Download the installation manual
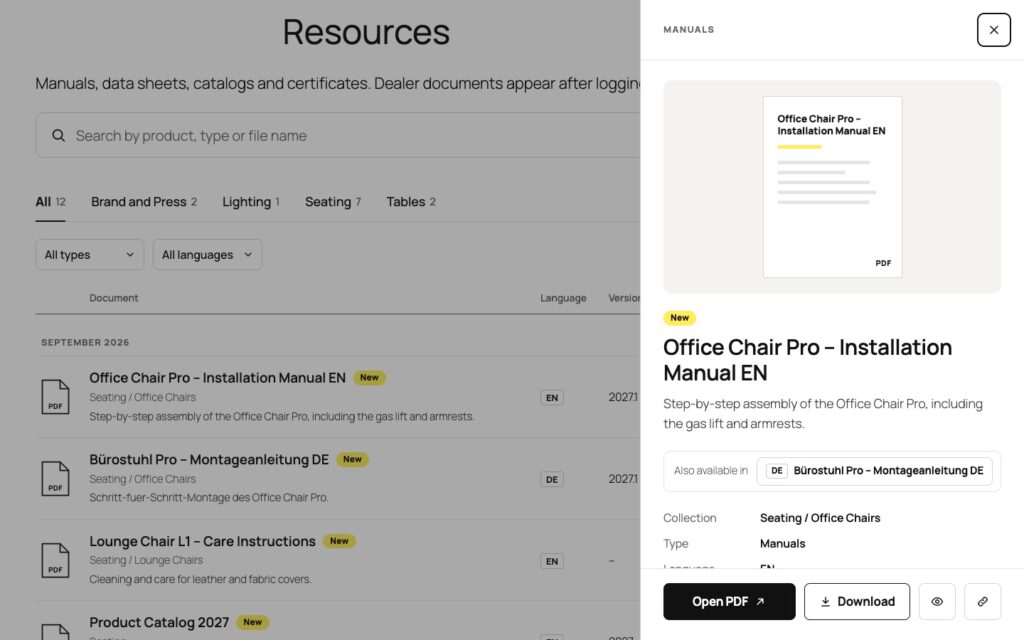This screenshot has width=1024, height=640. pos(856,601)
